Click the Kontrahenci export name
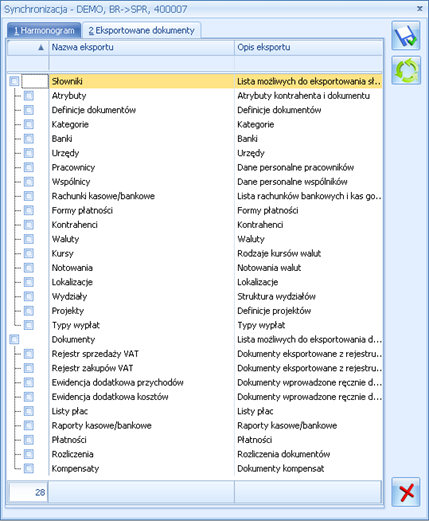The height and width of the screenshot is (521, 429). (x=75, y=225)
